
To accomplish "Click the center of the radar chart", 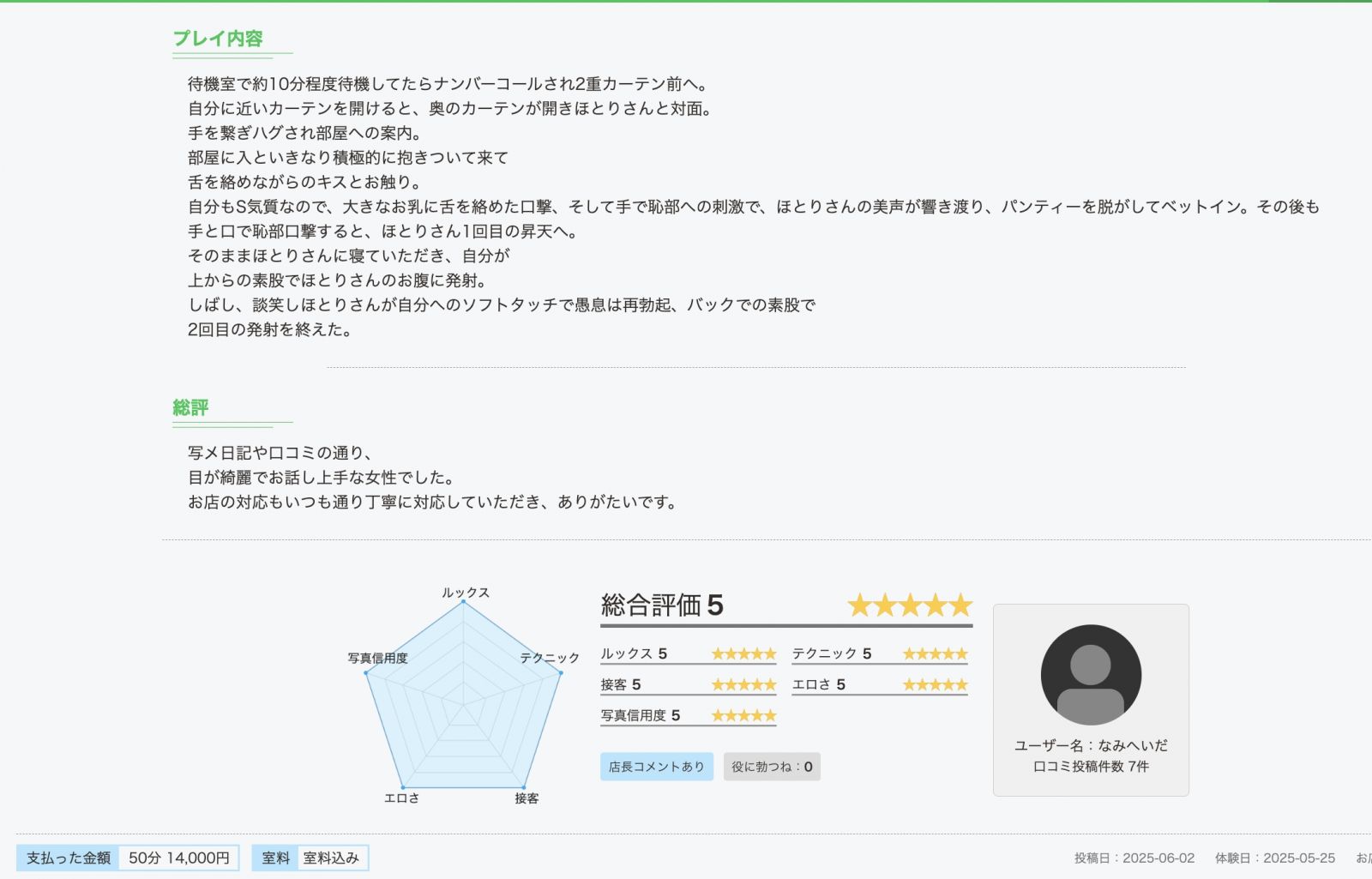I will (463, 705).
